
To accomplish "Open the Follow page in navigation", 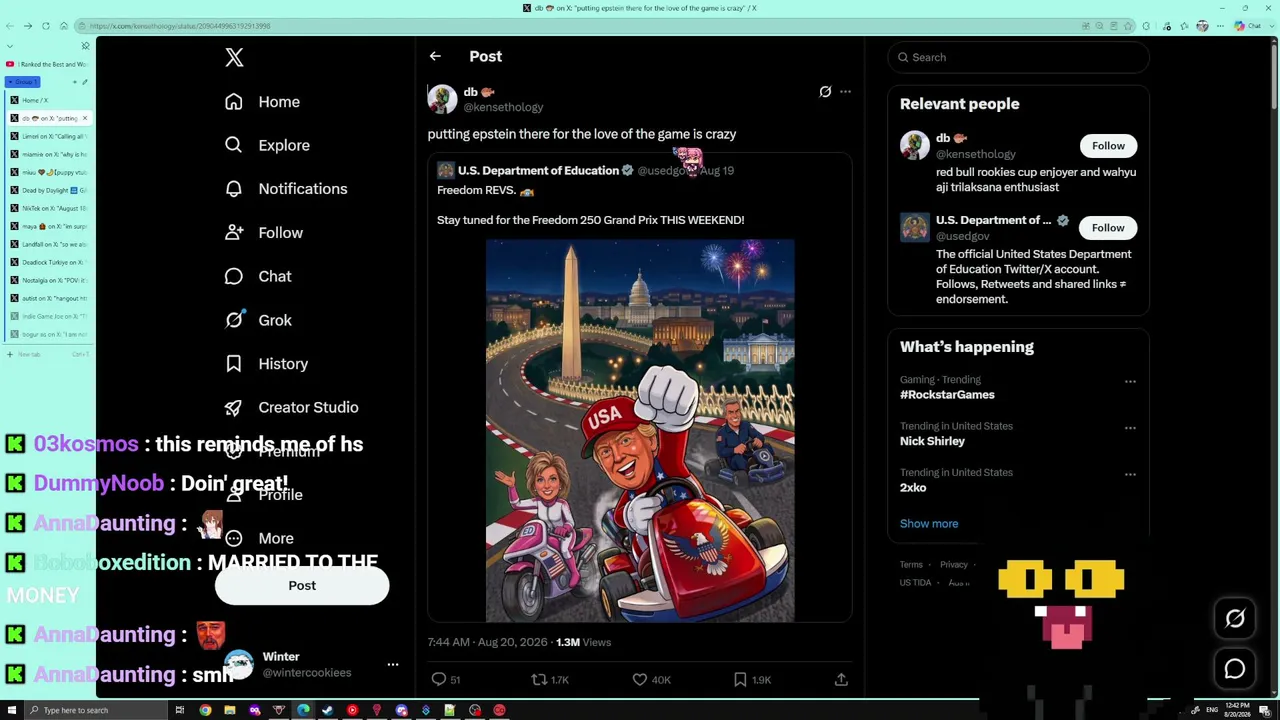I will coord(264,233).
